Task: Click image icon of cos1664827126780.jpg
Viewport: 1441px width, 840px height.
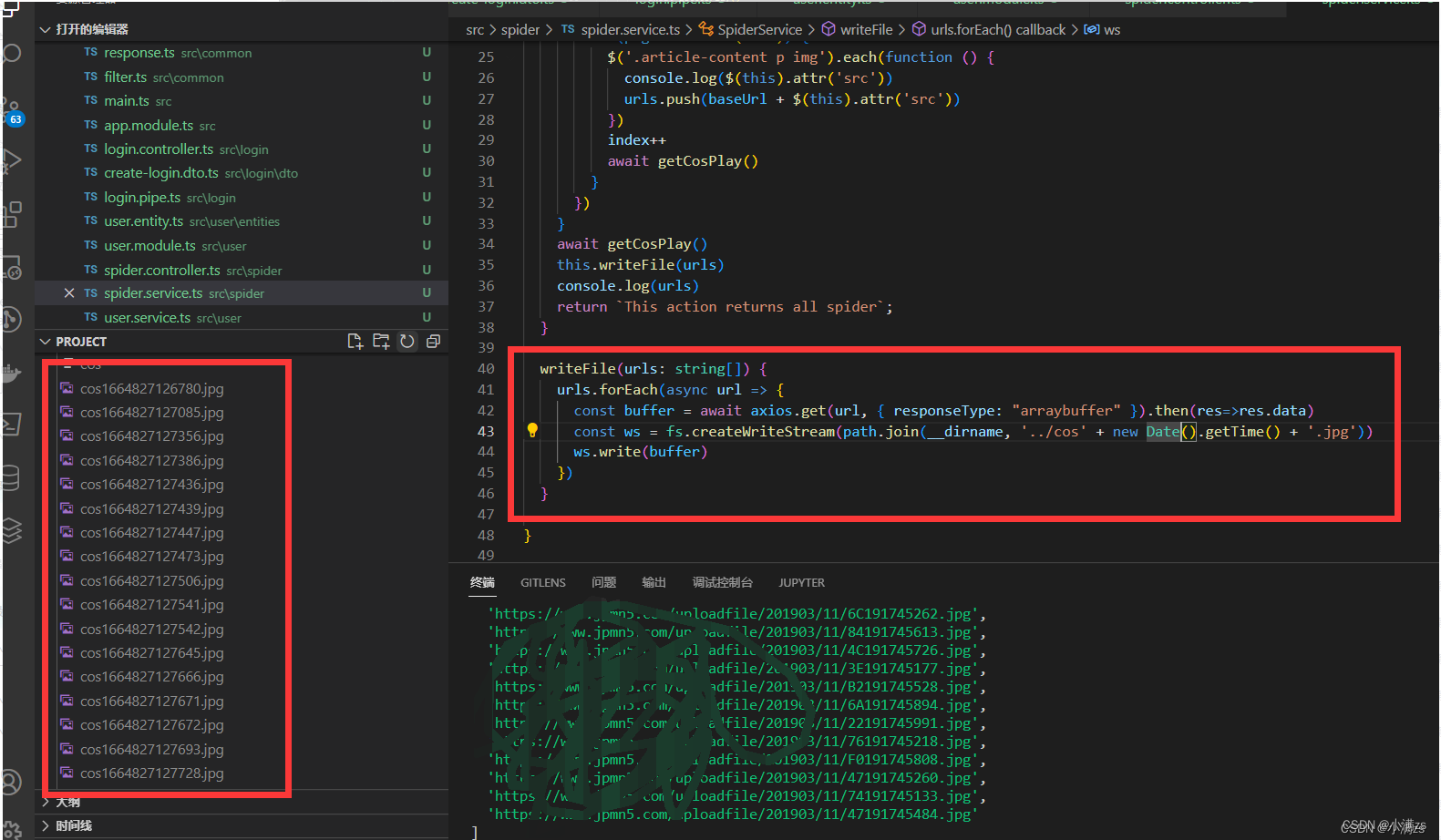Action: 67,388
